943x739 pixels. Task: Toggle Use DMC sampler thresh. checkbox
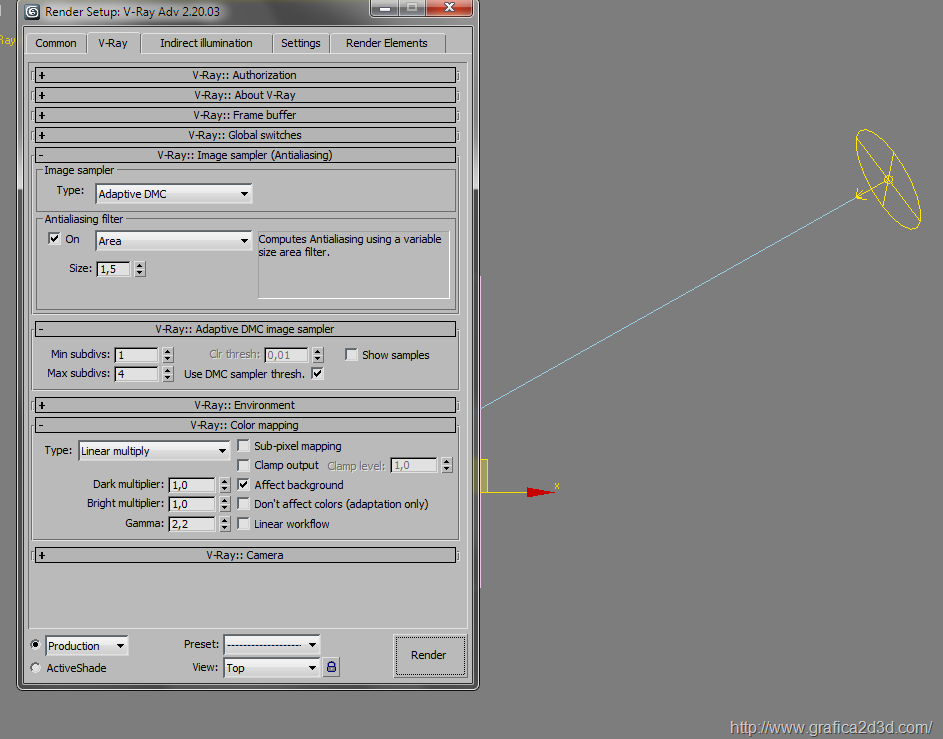317,374
